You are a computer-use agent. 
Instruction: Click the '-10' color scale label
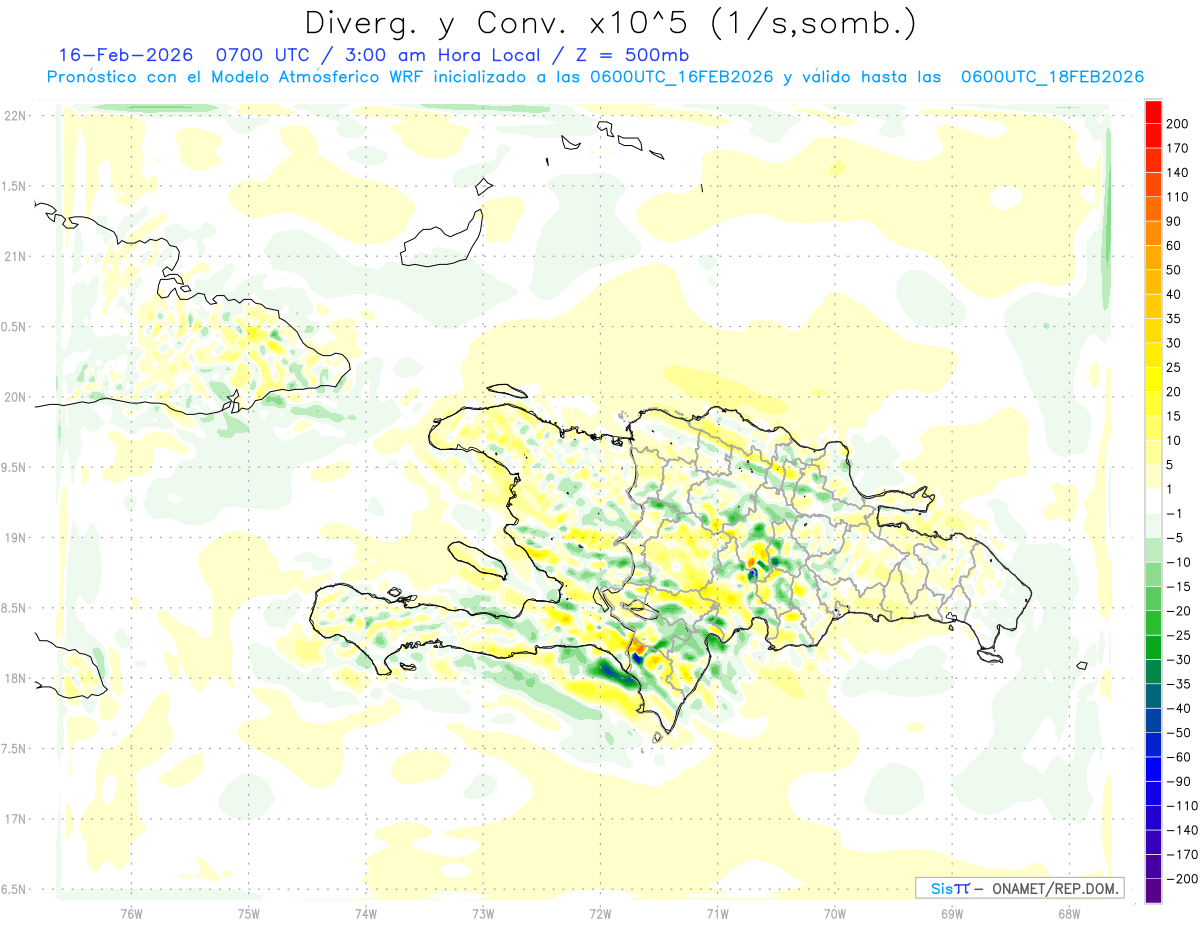[1180, 562]
